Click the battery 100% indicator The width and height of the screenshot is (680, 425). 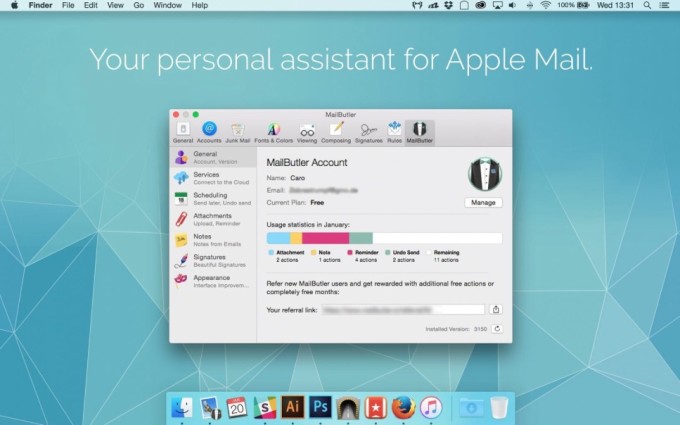tap(573, 5)
